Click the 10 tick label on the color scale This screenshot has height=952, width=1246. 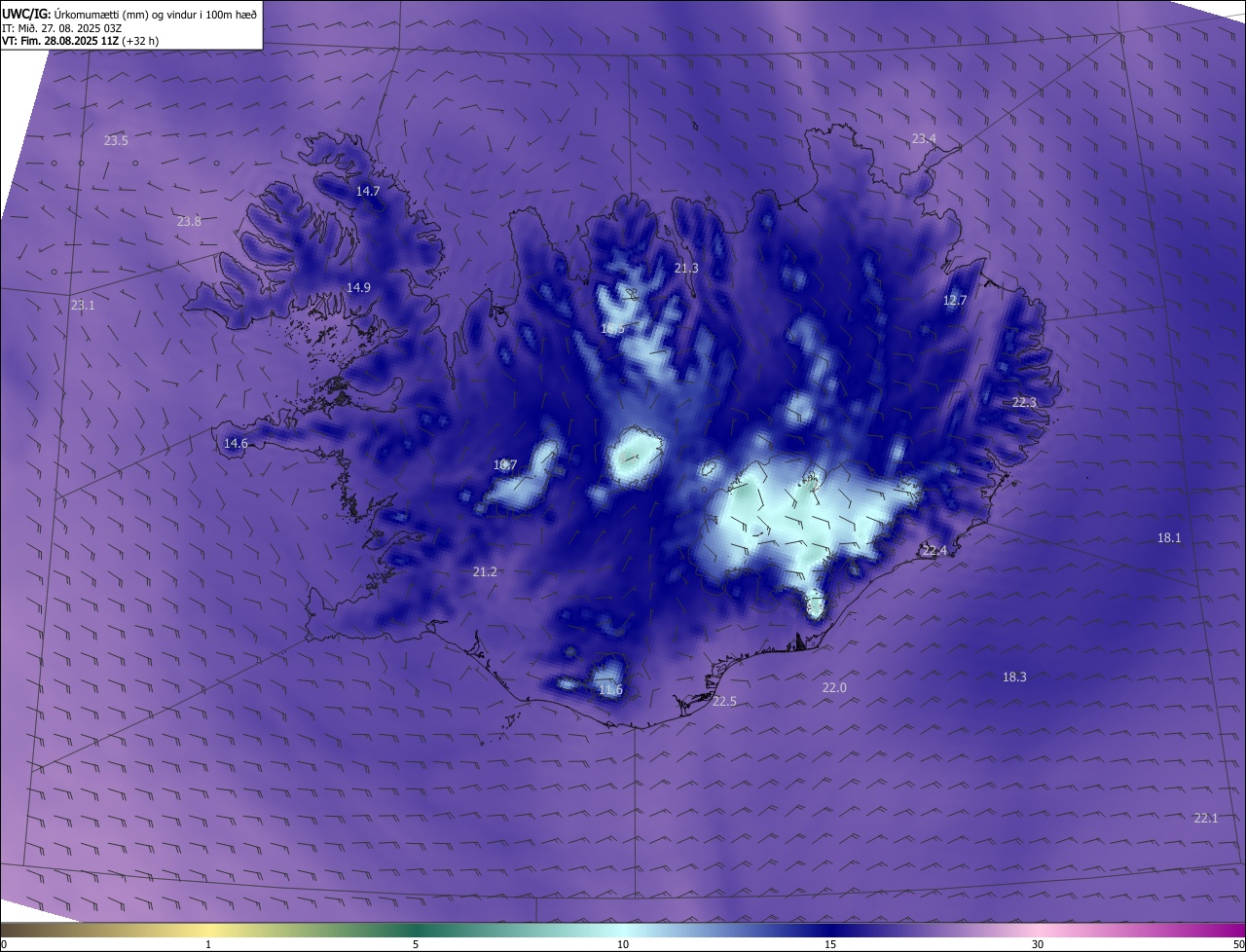[x=623, y=945]
